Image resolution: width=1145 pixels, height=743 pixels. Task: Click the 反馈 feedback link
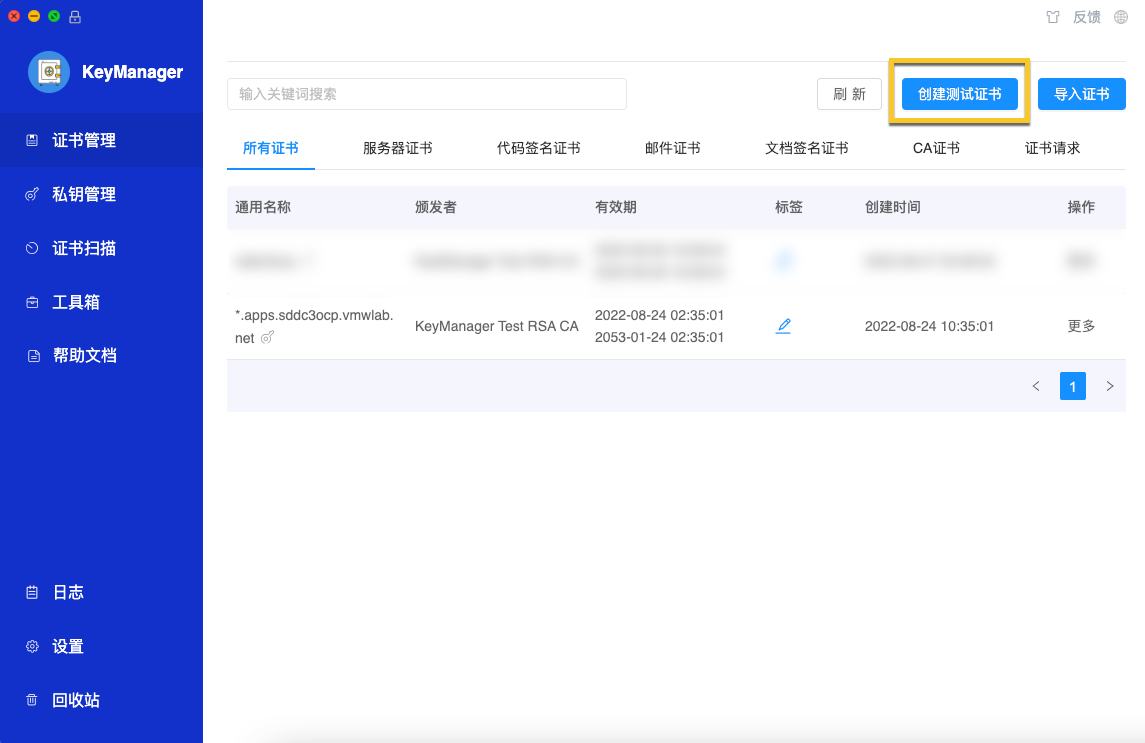coord(1087,17)
